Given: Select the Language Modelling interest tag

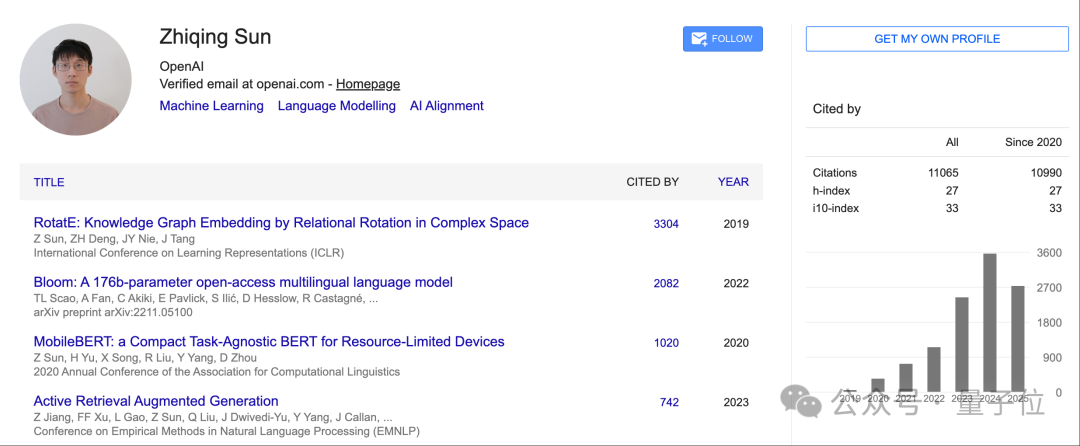Looking at the screenshot, I should coord(337,106).
